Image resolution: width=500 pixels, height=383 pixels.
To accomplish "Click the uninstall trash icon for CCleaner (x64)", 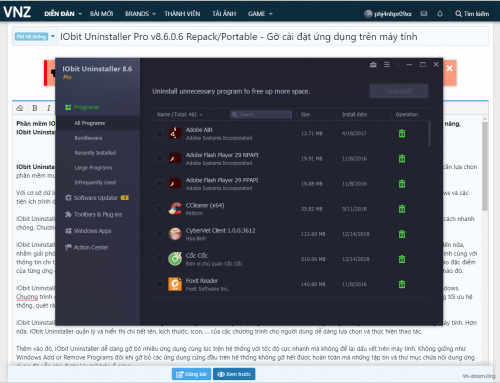I will pos(402,209).
